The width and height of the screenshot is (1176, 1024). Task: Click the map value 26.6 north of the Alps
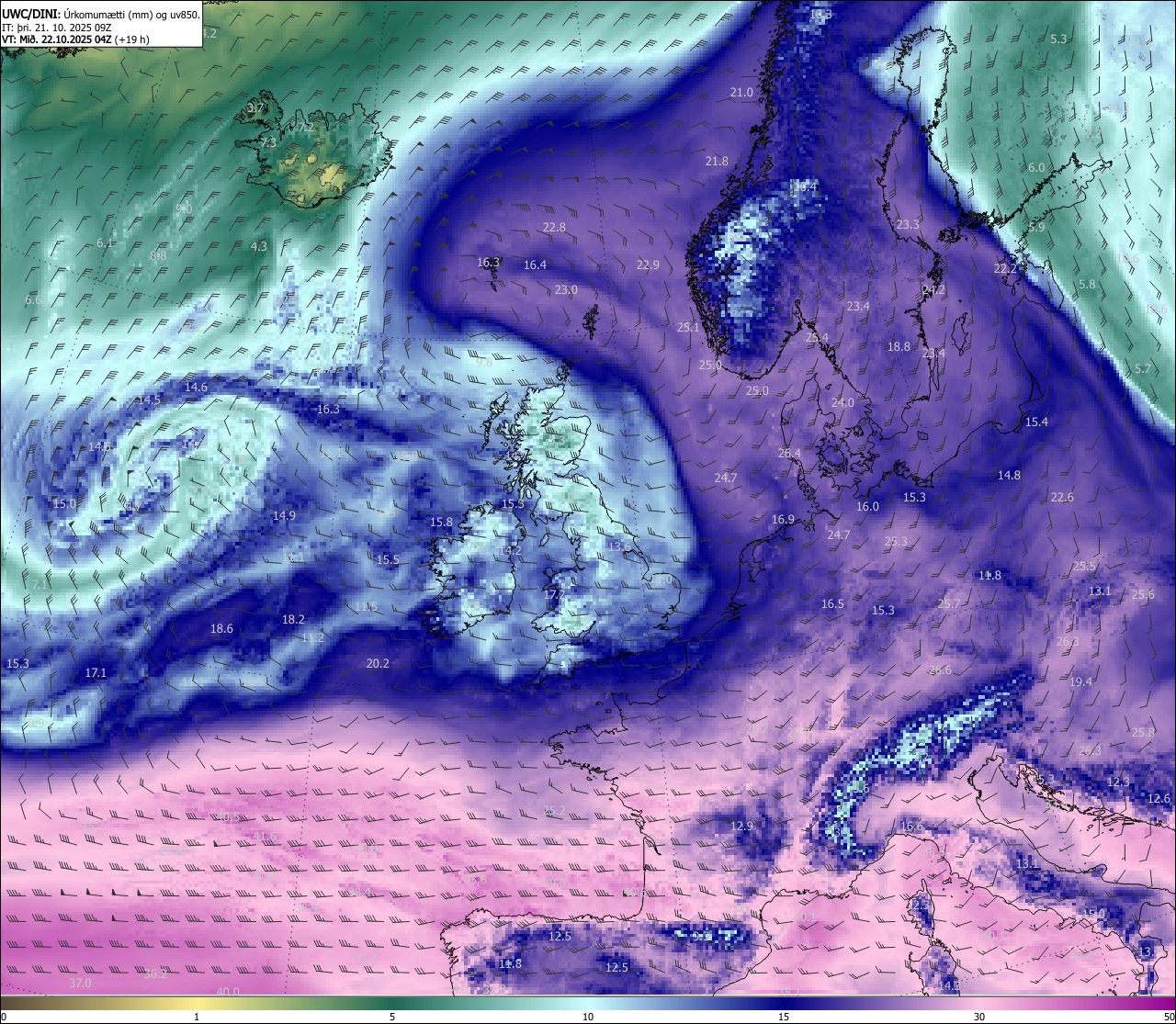click(x=940, y=670)
